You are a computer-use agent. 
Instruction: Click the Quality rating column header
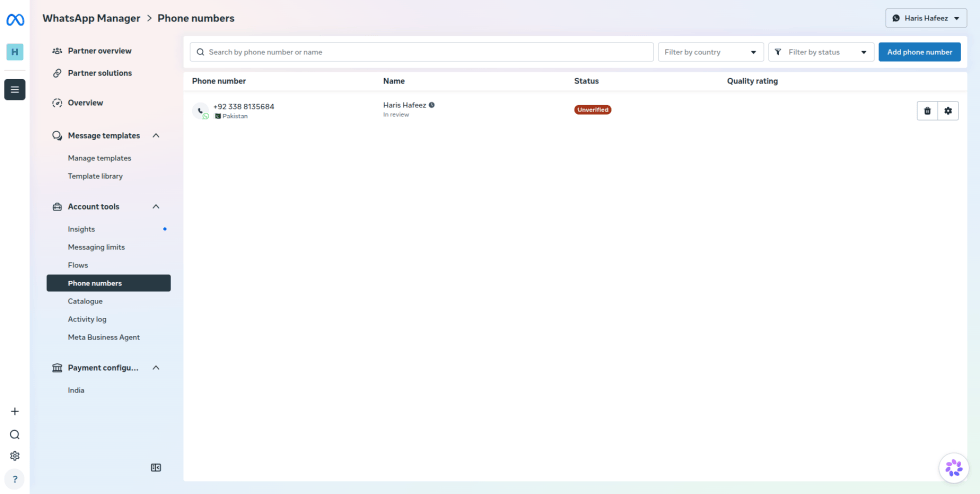click(x=752, y=81)
